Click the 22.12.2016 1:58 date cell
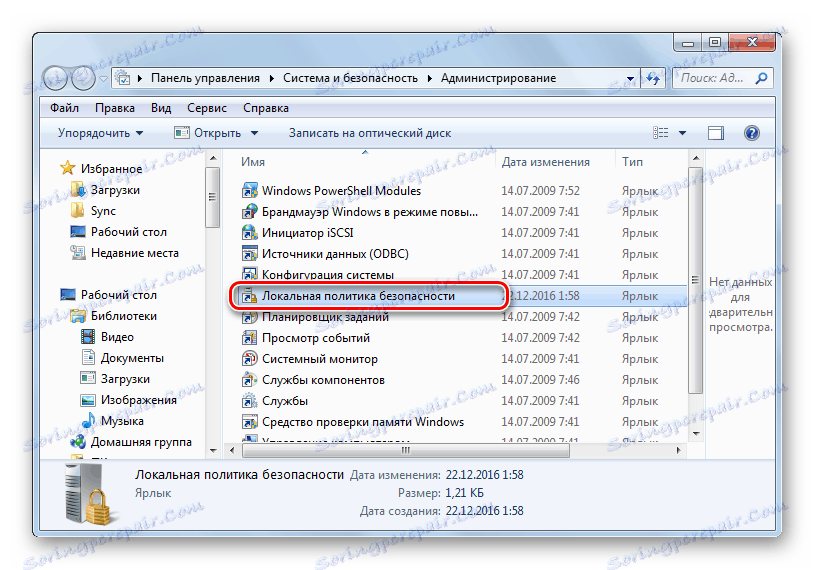The width and height of the screenshot is (815, 570). pos(543,296)
